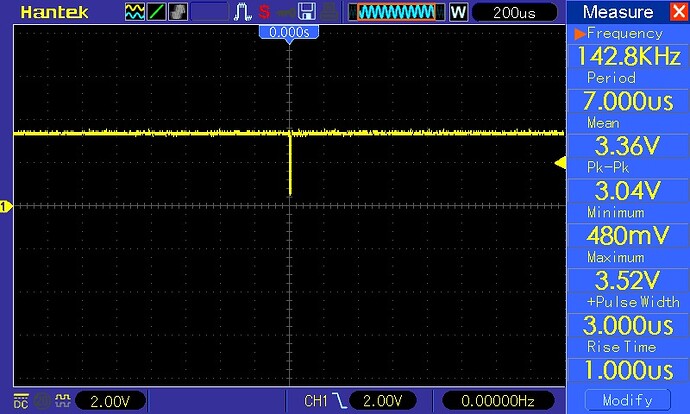Click the 1.000us rise time value
The width and height of the screenshot is (690, 414).
[x=628, y=370]
